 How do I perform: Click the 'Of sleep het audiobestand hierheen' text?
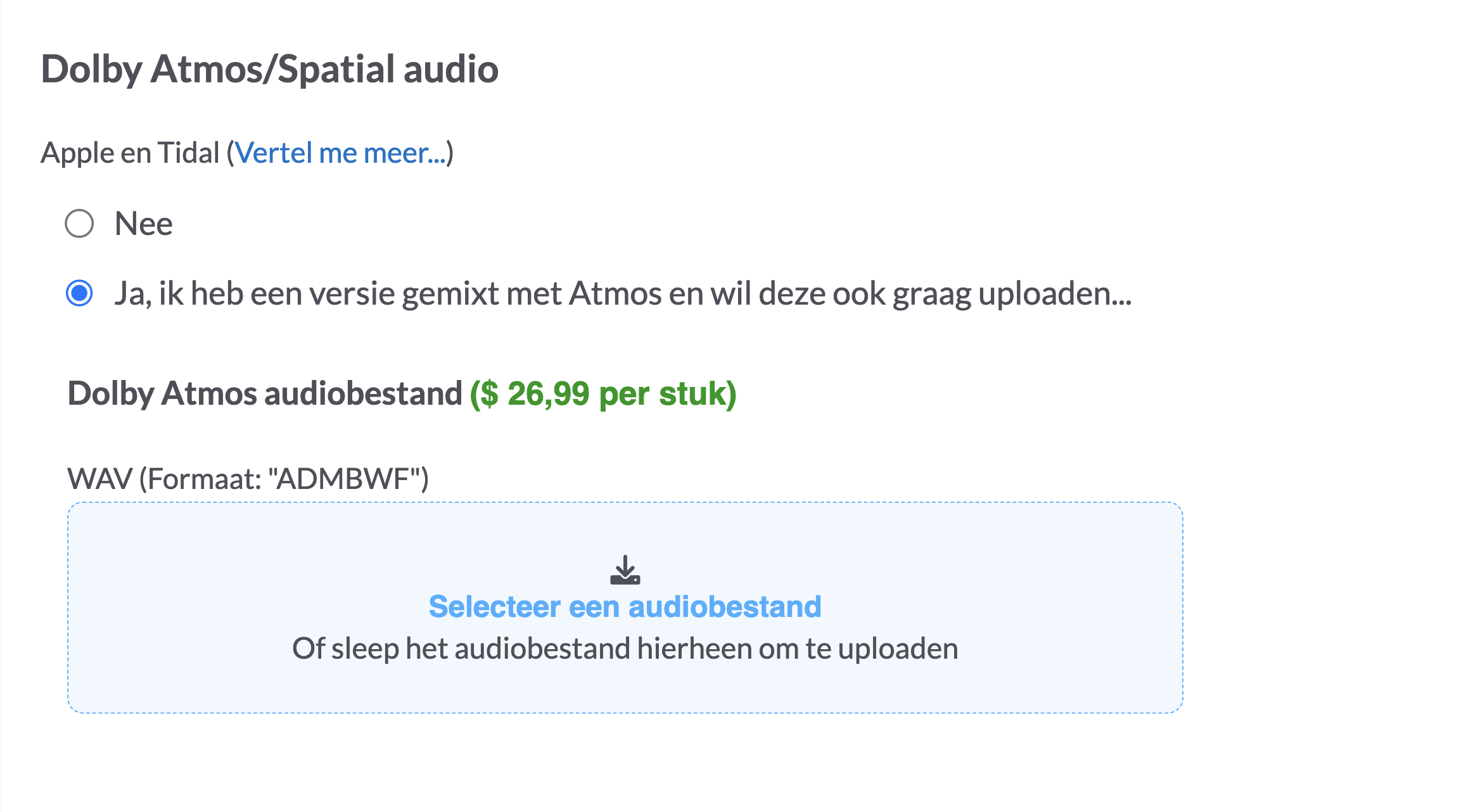point(625,649)
